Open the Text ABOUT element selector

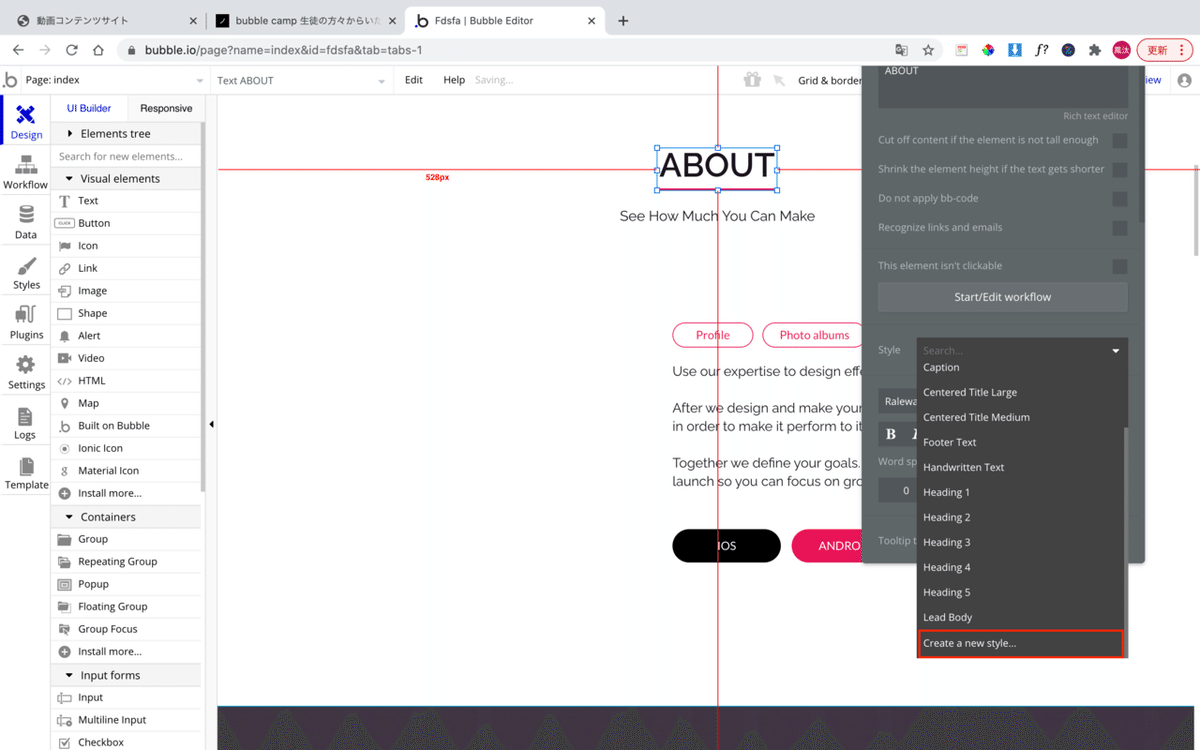(301, 81)
